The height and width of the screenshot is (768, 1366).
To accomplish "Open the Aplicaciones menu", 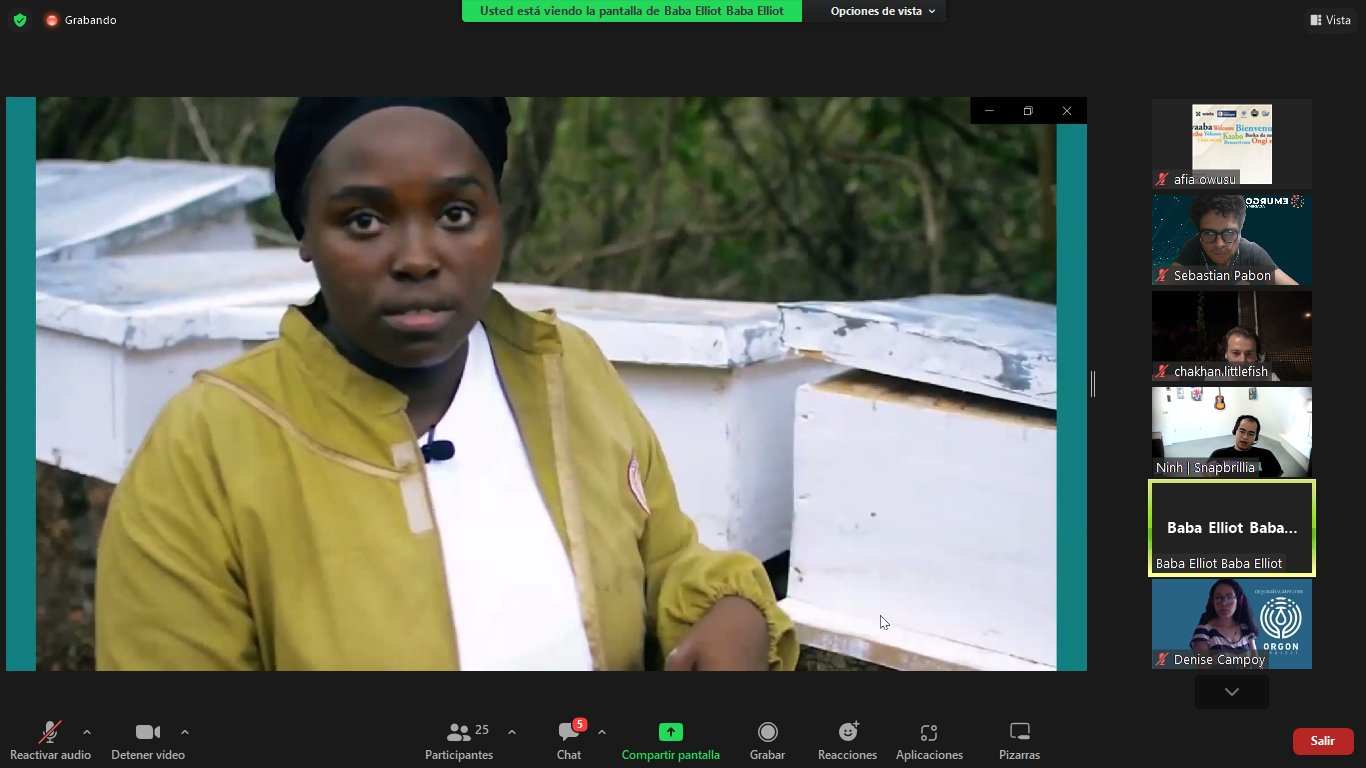I will [929, 741].
